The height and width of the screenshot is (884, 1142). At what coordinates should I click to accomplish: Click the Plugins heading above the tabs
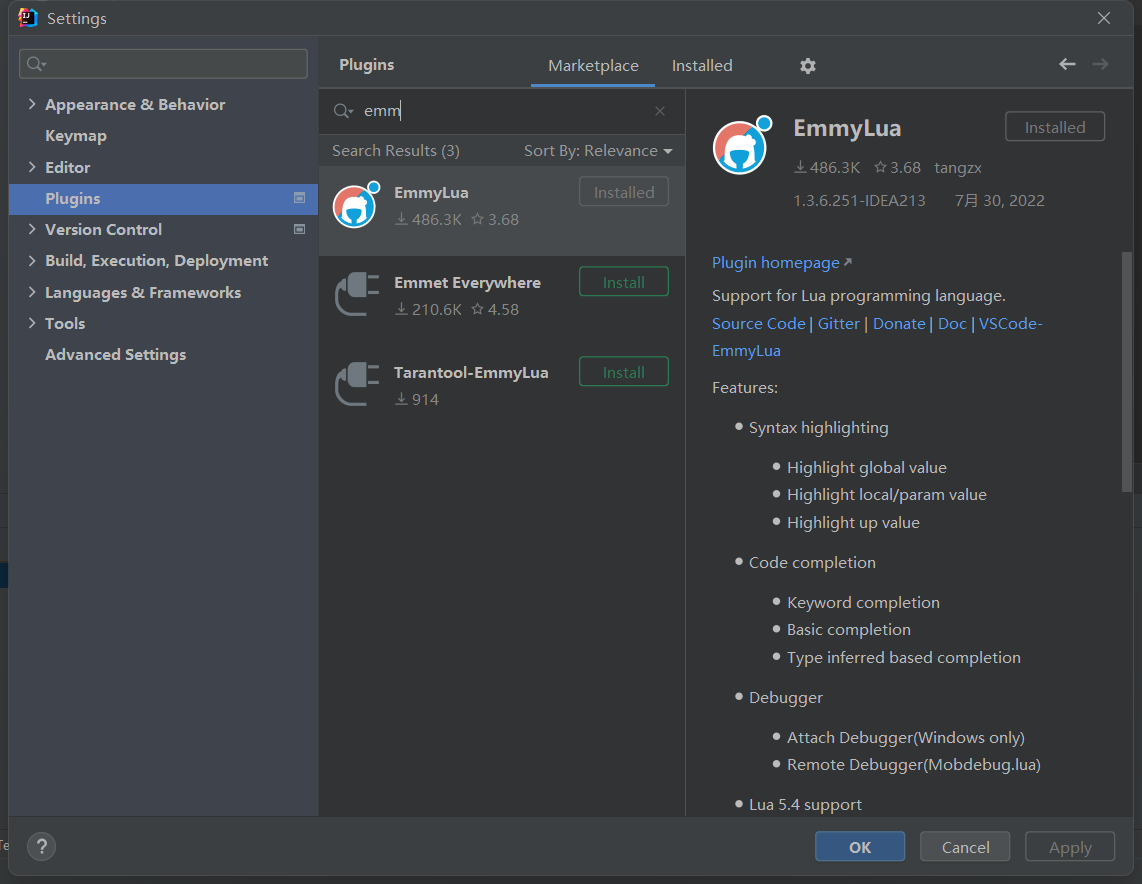pyautogui.click(x=366, y=65)
